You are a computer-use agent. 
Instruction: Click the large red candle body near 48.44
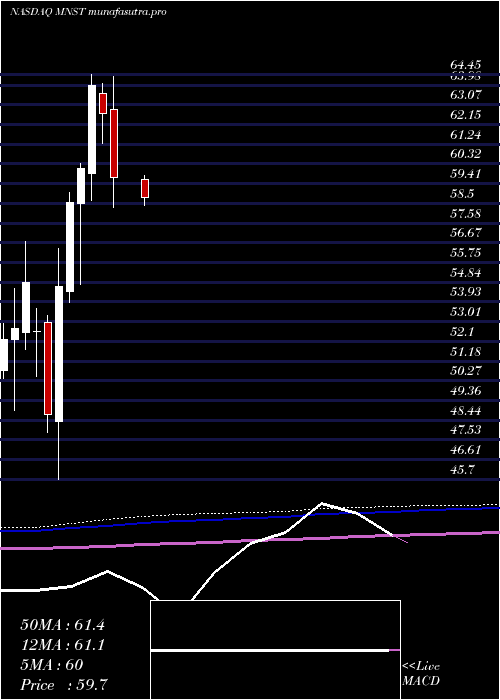[48, 368]
